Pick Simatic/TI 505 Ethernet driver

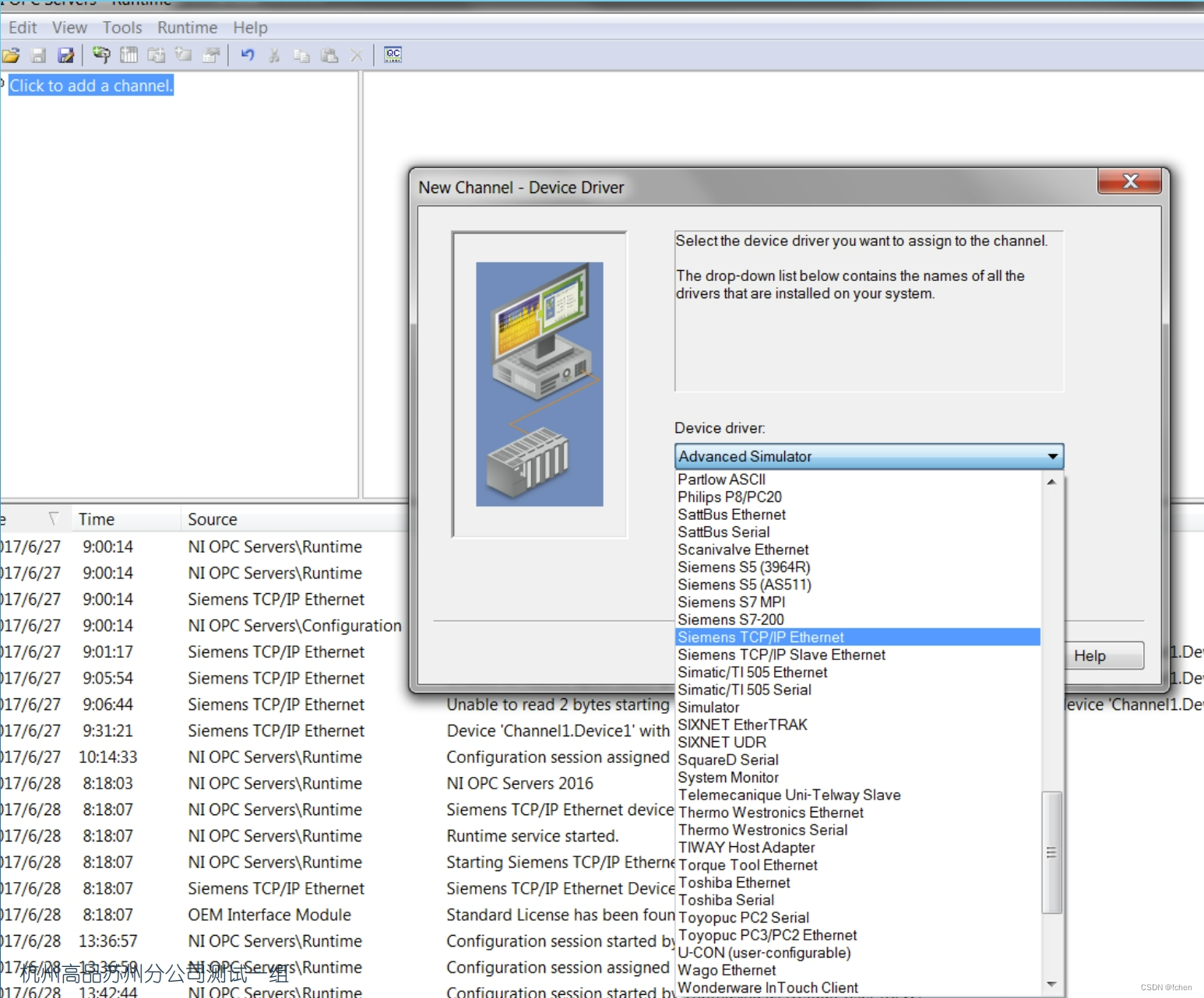point(857,672)
